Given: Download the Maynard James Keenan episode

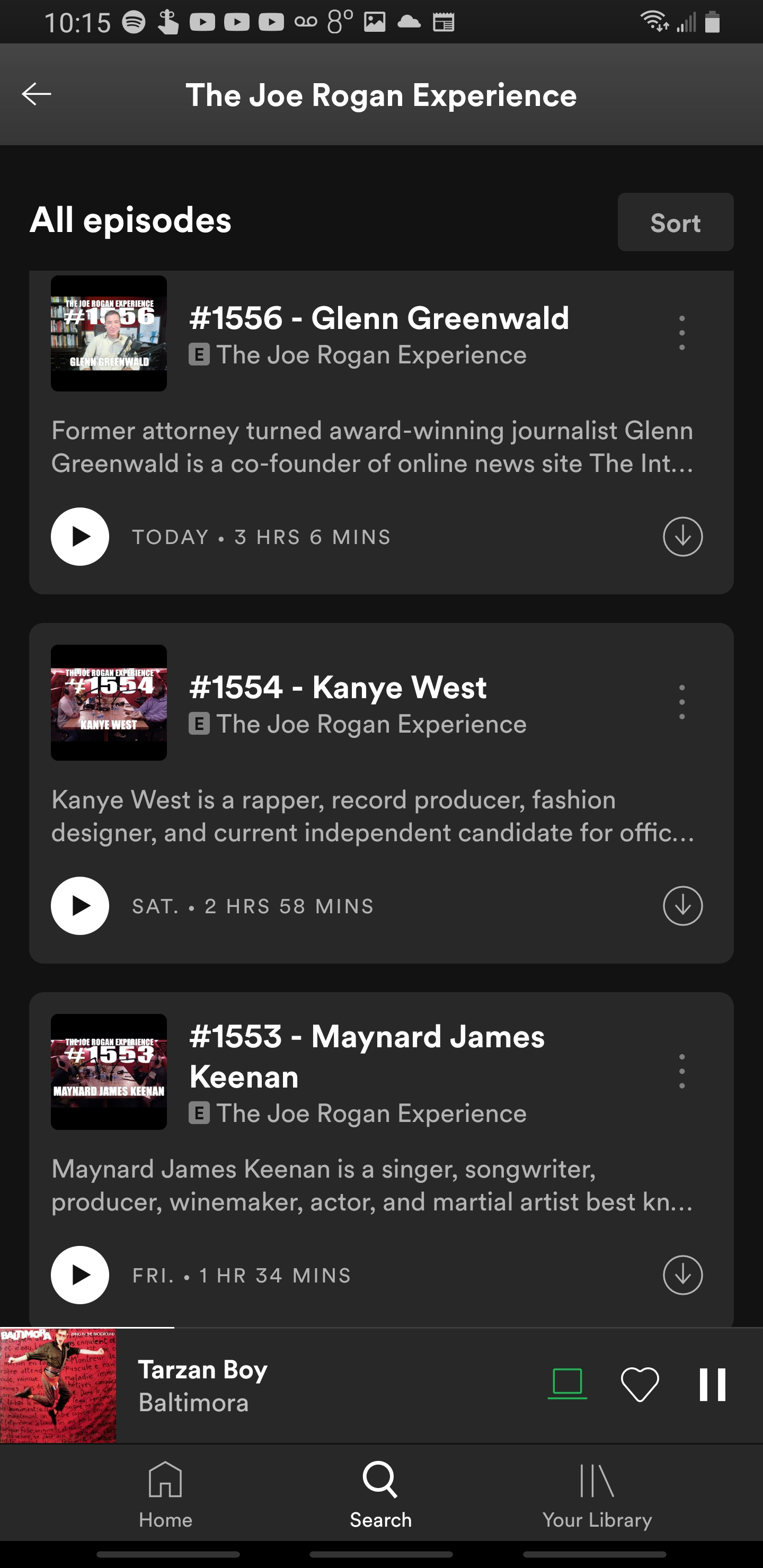Looking at the screenshot, I should tap(682, 1275).
